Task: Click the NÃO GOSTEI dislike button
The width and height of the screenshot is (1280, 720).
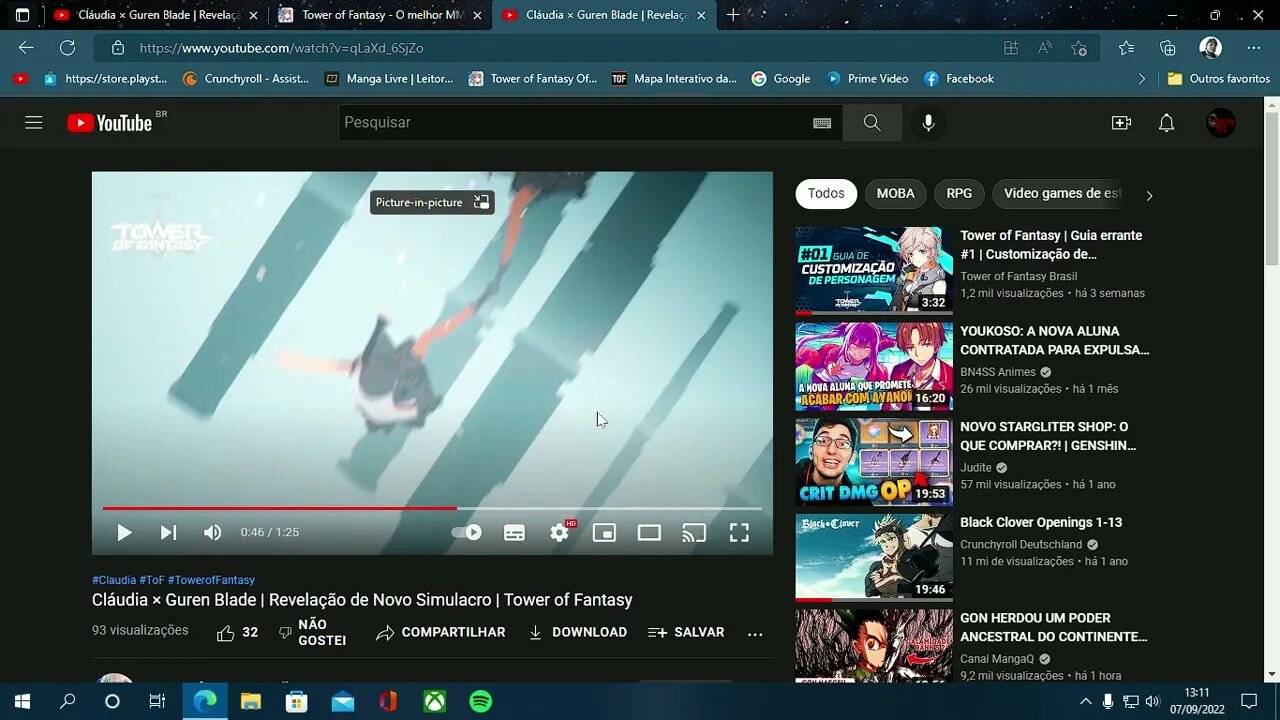Action: tap(313, 632)
